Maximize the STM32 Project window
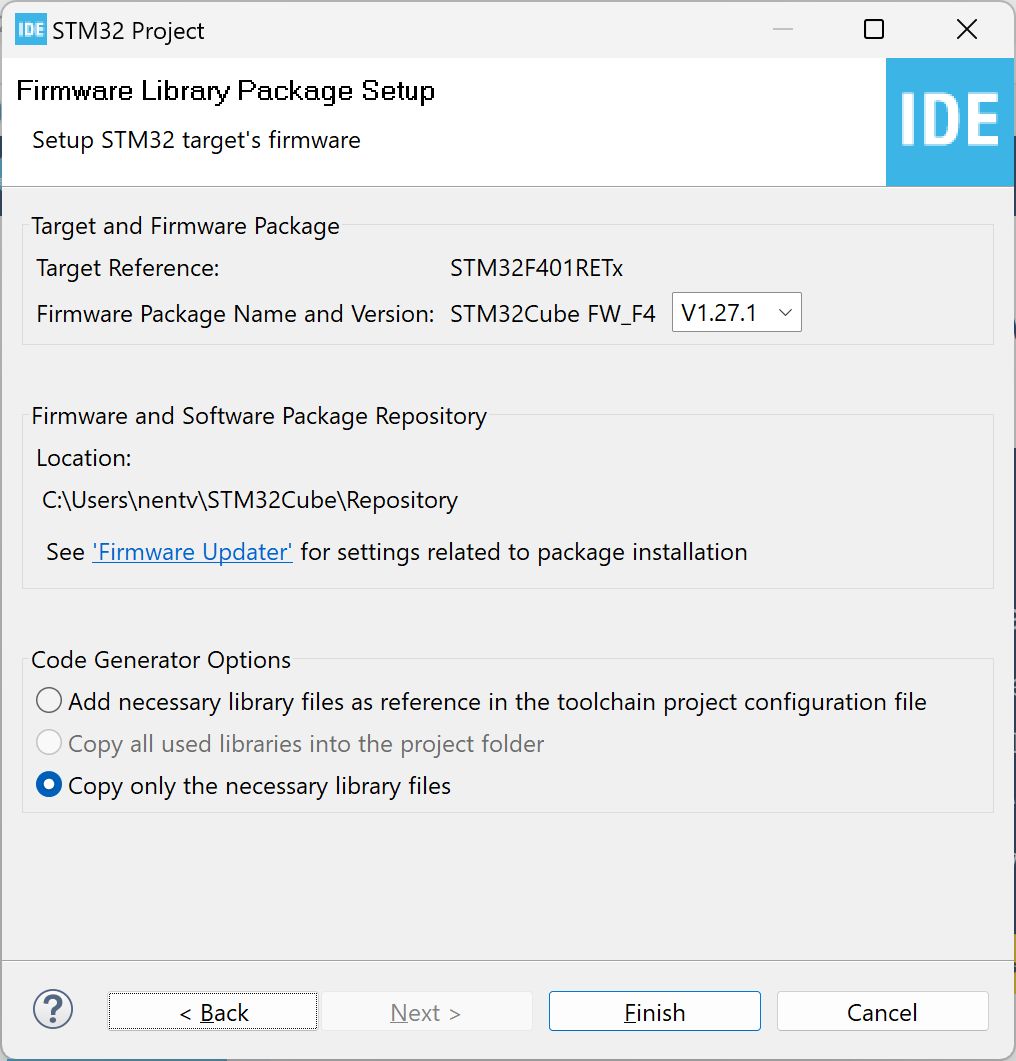1016x1061 pixels. click(874, 30)
